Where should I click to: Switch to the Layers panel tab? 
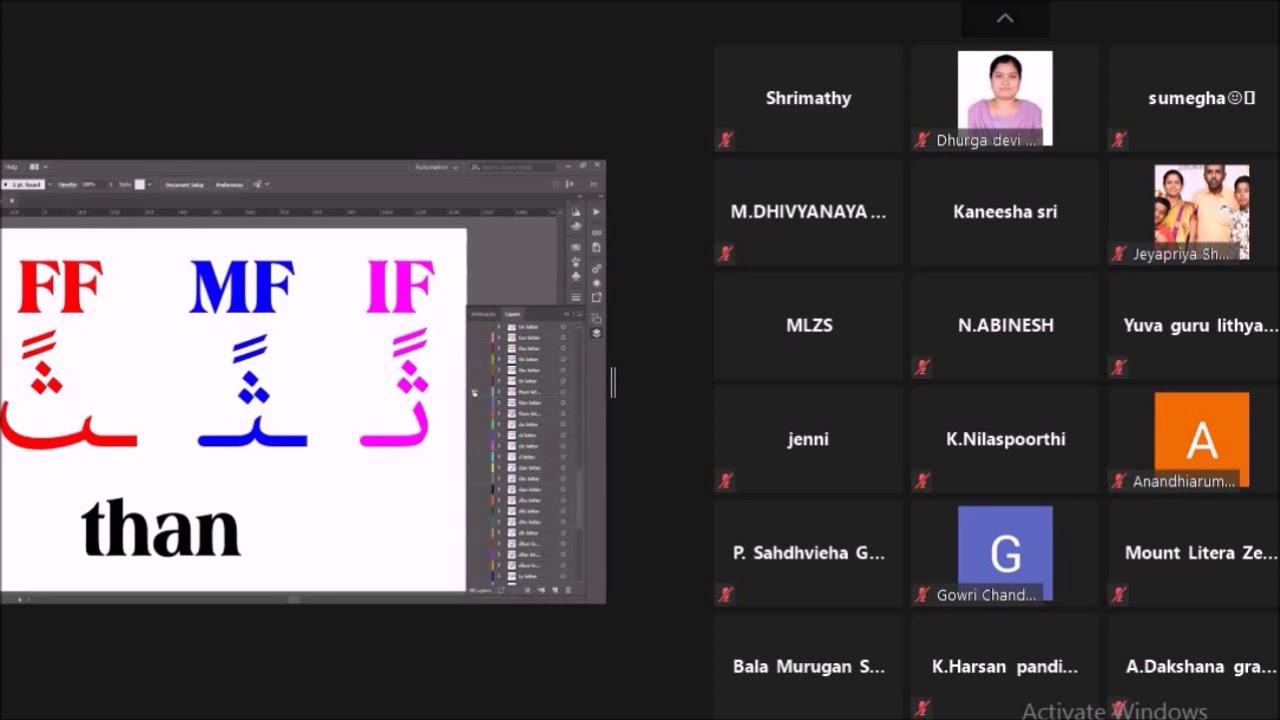(512, 314)
